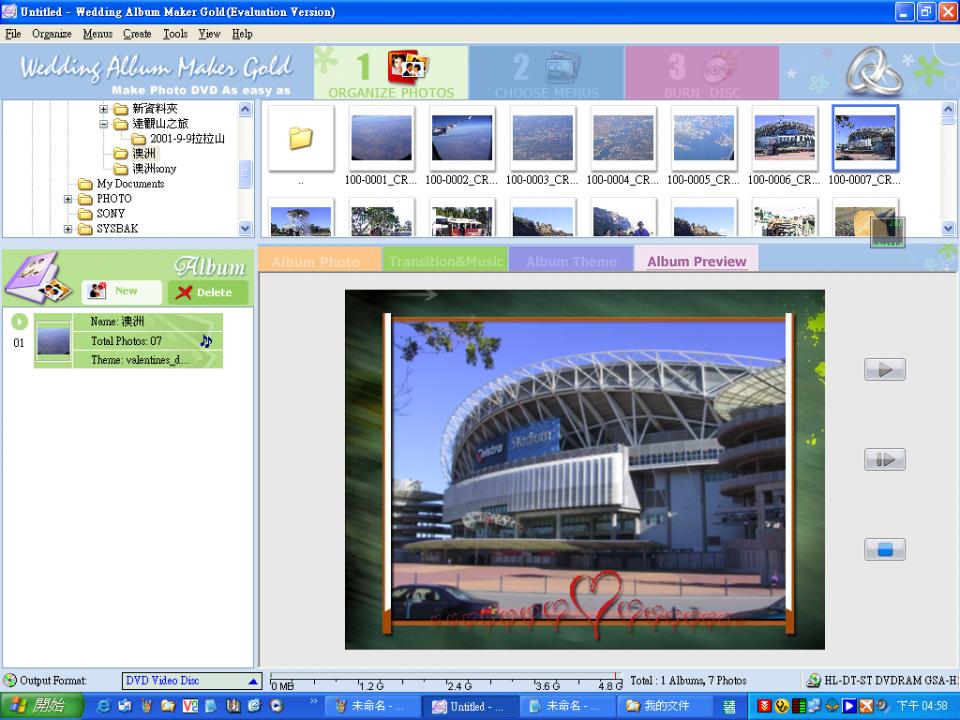Delete the selected album

[x=206, y=292]
